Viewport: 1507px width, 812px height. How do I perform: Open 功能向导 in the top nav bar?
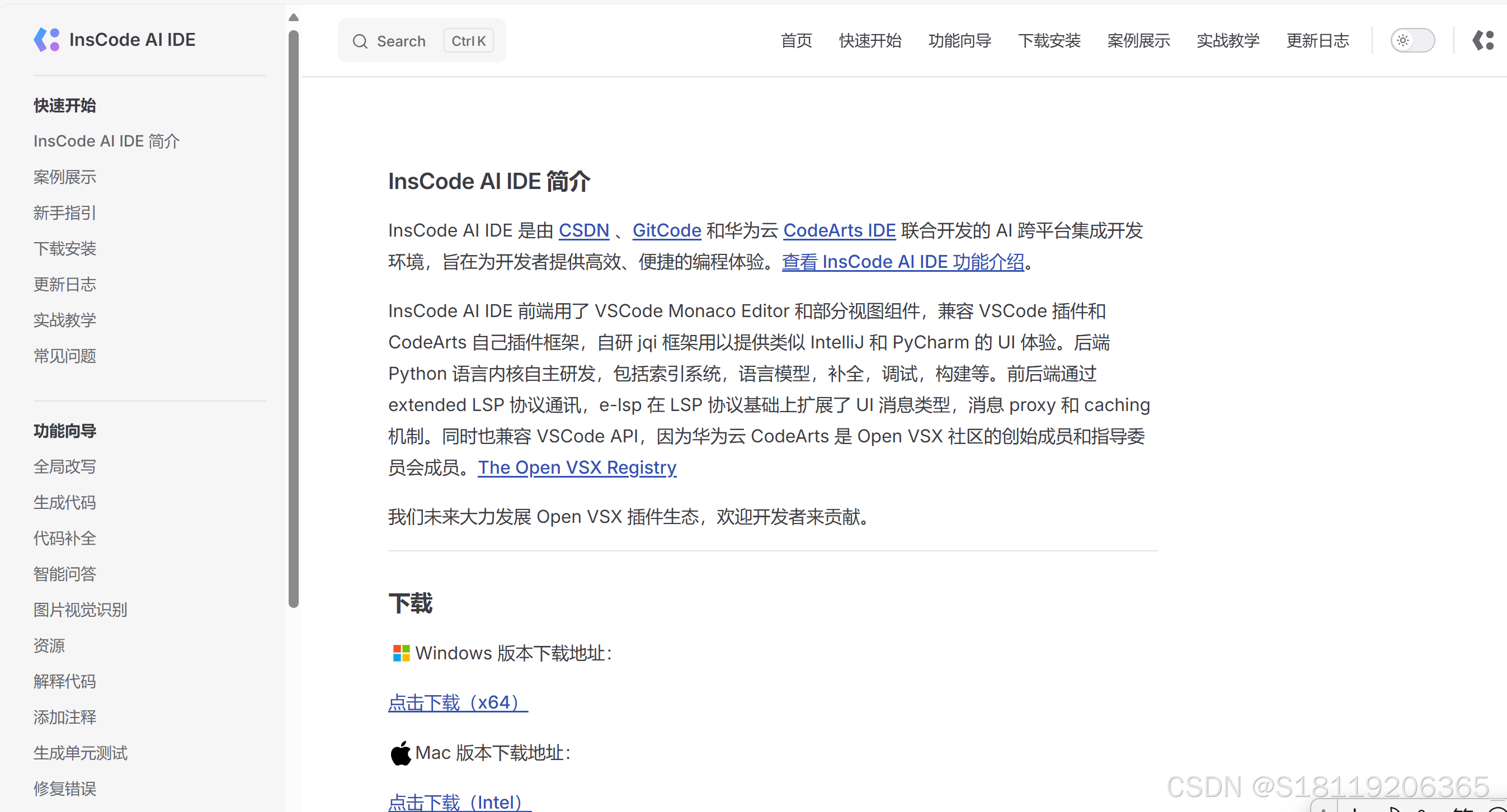click(x=959, y=40)
